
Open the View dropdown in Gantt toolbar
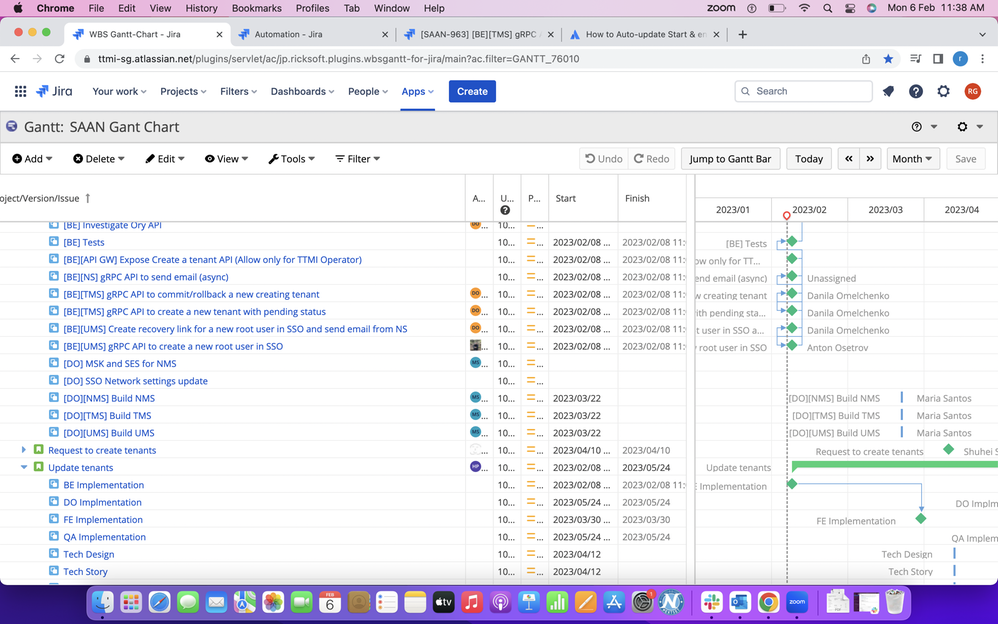point(226,159)
